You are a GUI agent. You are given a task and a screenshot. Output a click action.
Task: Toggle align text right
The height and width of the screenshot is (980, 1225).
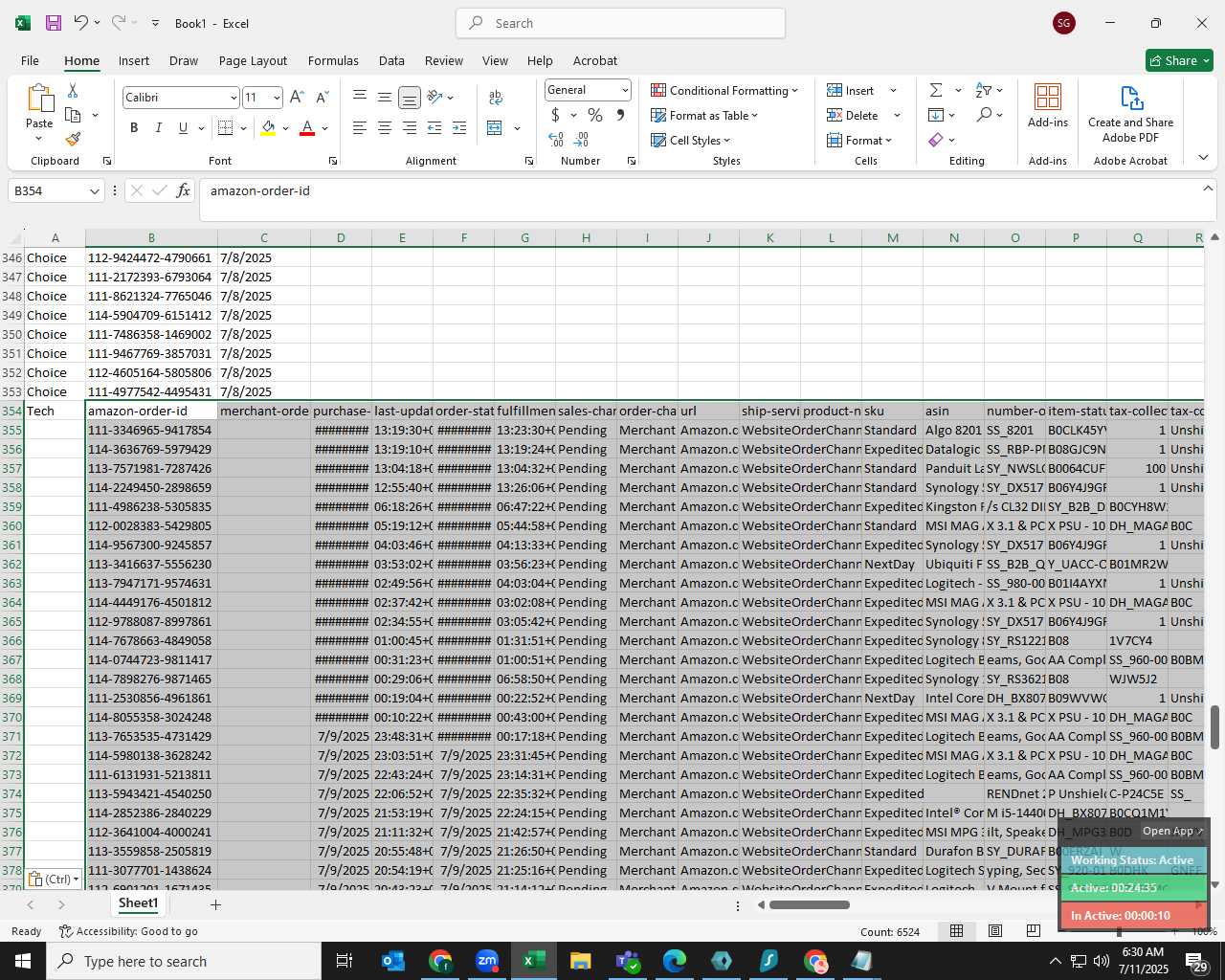click(409, 127)
